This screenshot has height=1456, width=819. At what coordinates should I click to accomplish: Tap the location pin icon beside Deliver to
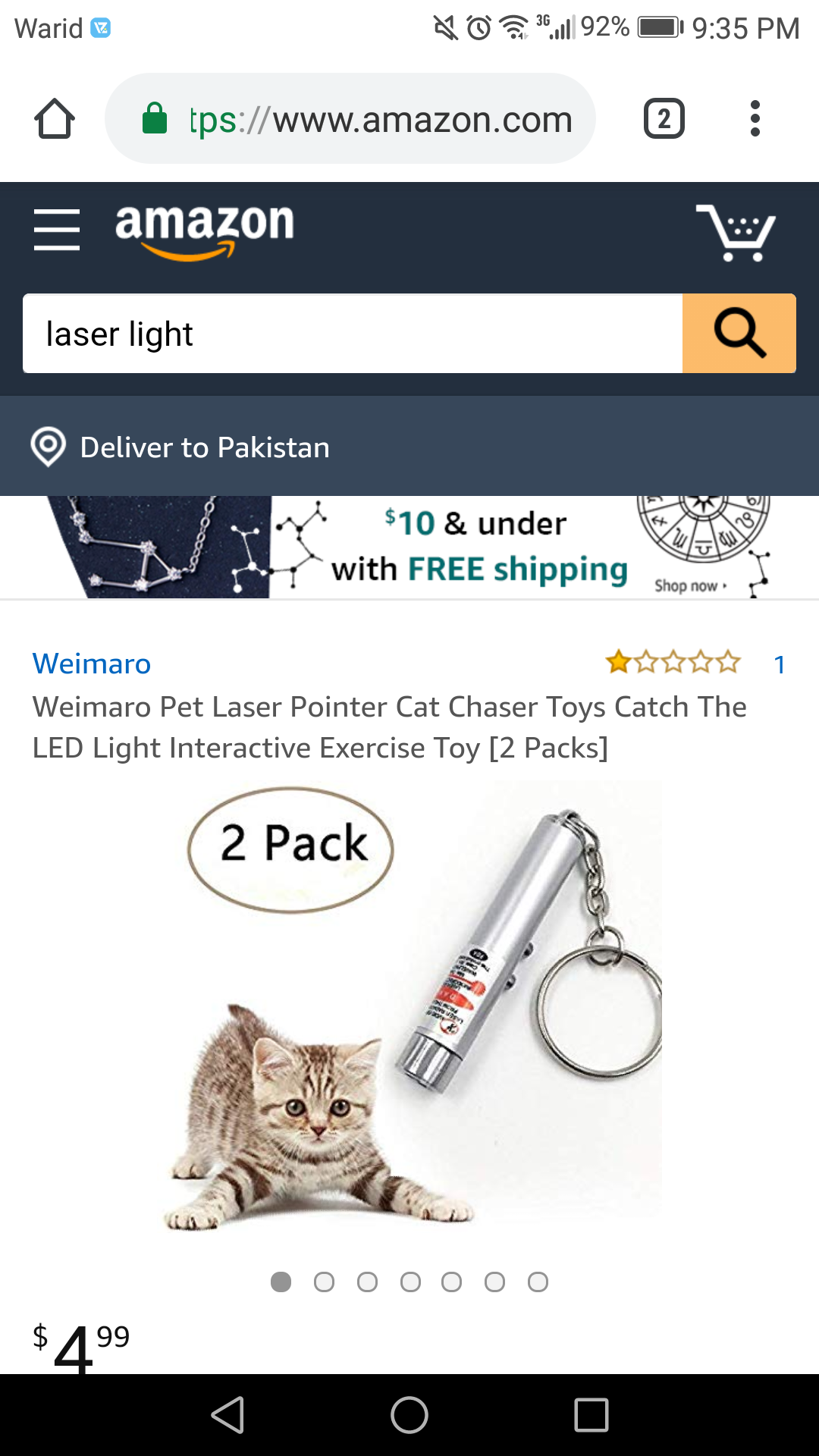(x=48, y=447)
